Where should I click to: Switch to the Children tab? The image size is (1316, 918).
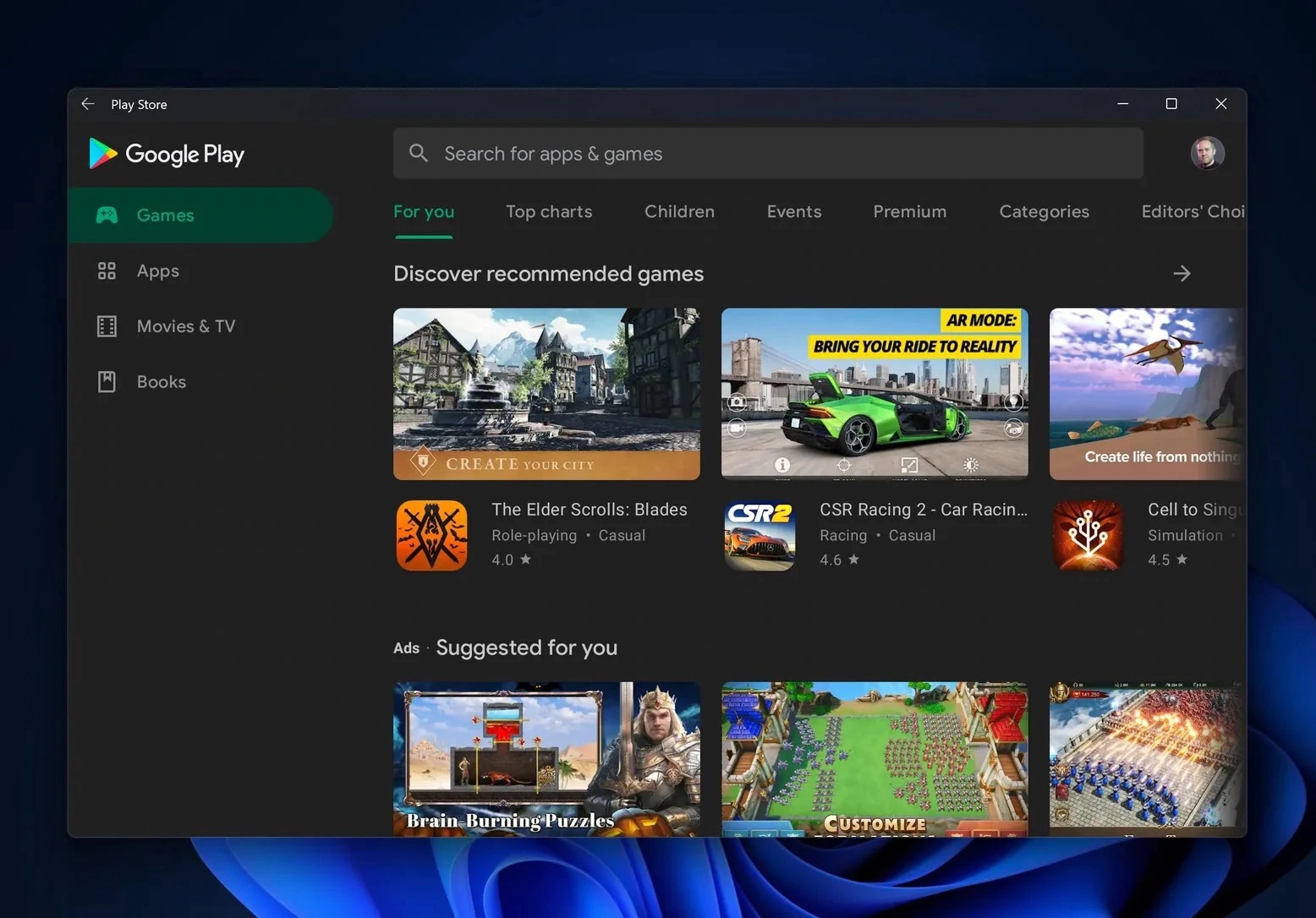[679, 211]
